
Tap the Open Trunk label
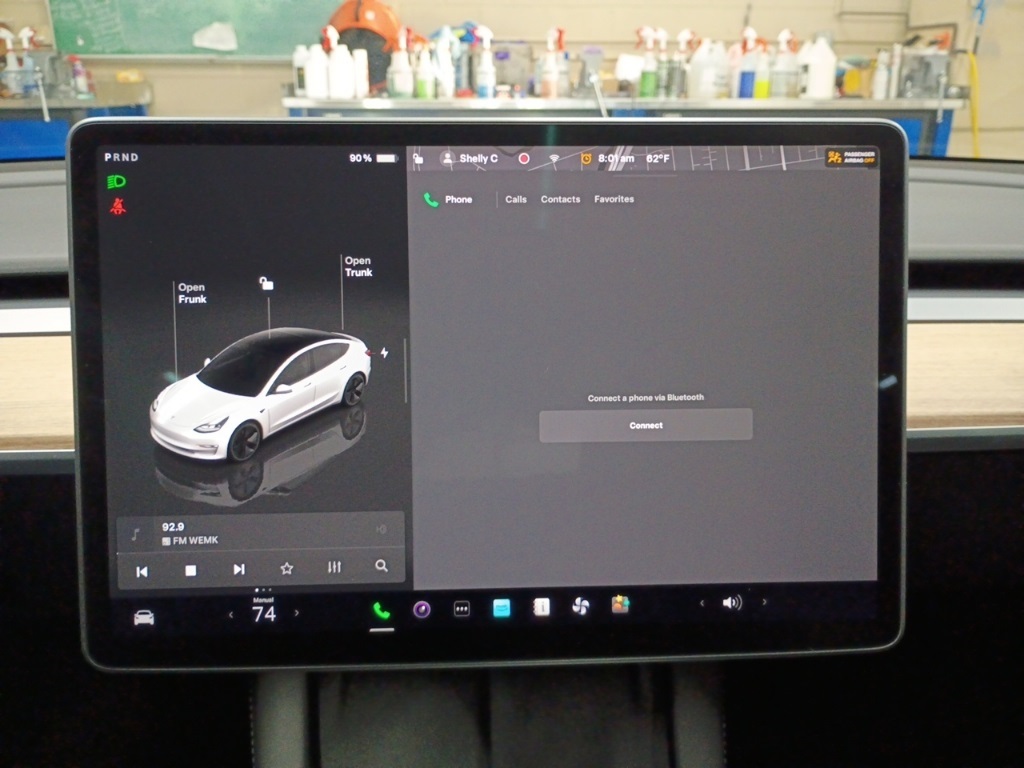coord(358,266)
